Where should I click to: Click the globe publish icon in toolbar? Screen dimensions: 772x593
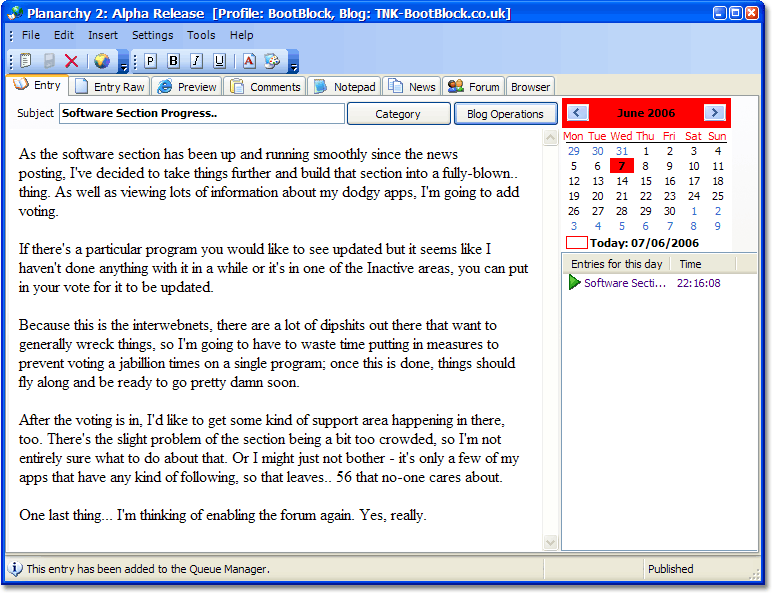102,61
